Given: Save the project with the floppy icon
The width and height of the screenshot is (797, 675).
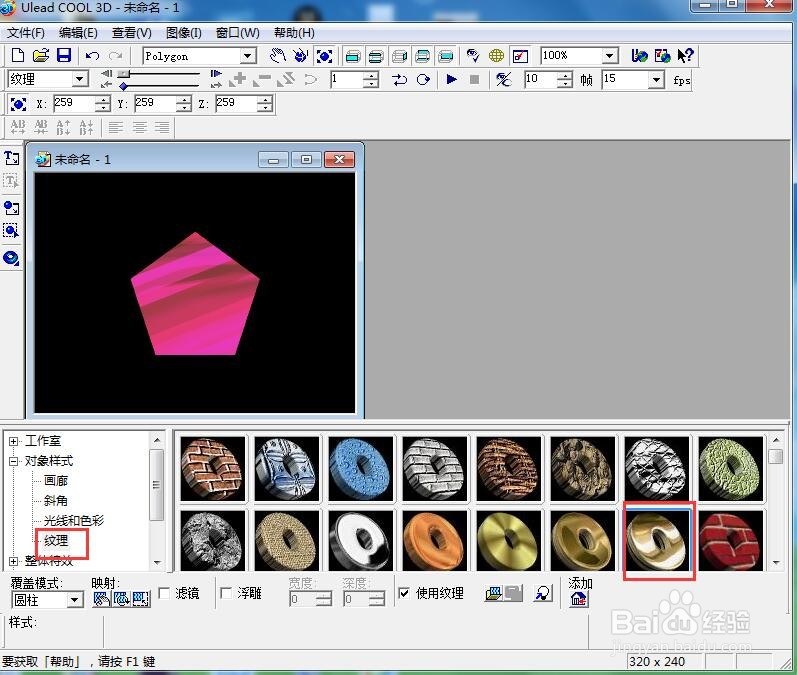Looking at the screenshot, I should 64,55.
